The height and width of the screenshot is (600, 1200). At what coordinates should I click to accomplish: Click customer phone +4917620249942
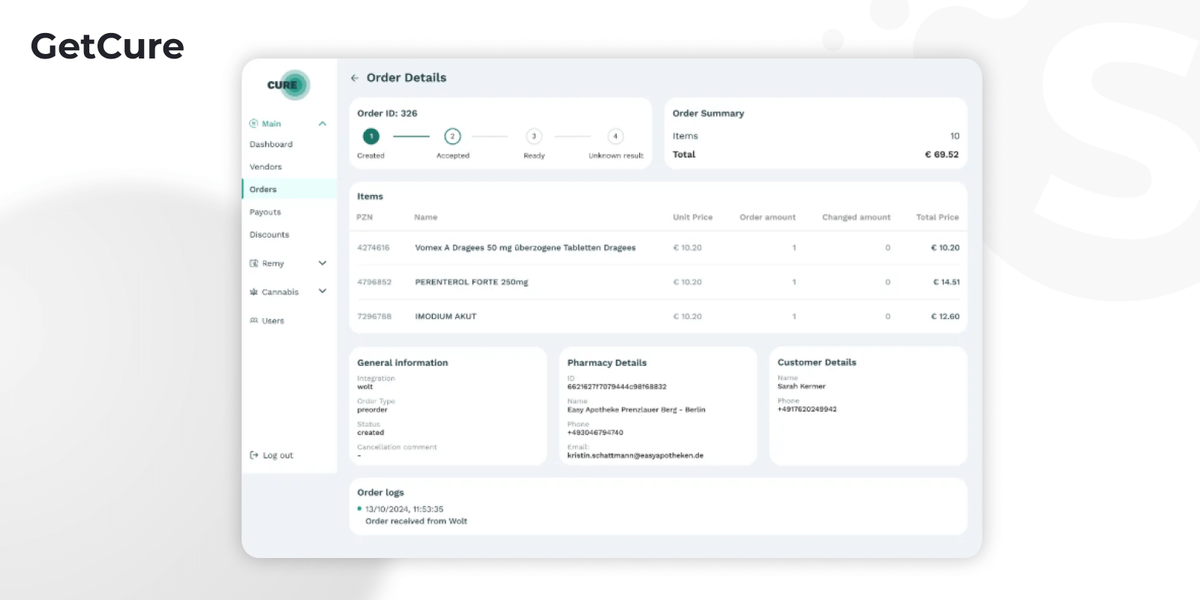click(807, 409)
